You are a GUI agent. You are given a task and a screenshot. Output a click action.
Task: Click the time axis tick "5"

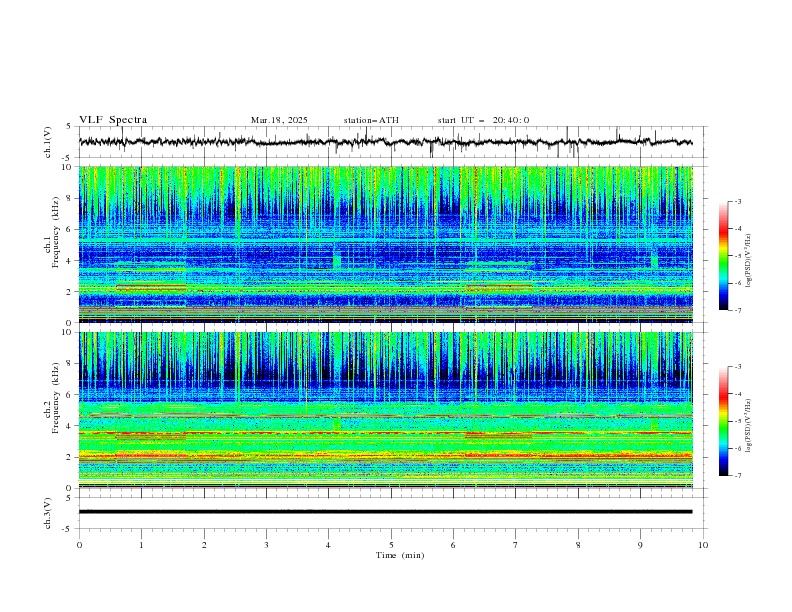click(x=391, y=545)
